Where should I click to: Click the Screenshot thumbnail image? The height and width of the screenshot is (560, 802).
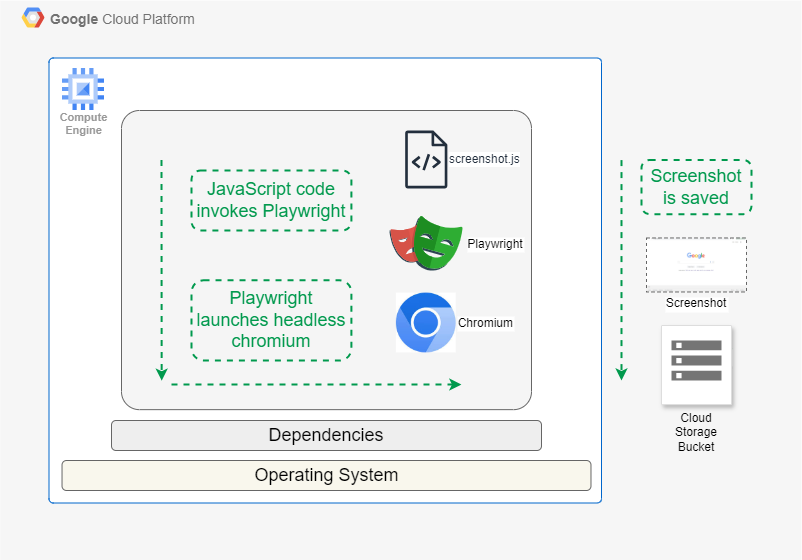[696, 265]
